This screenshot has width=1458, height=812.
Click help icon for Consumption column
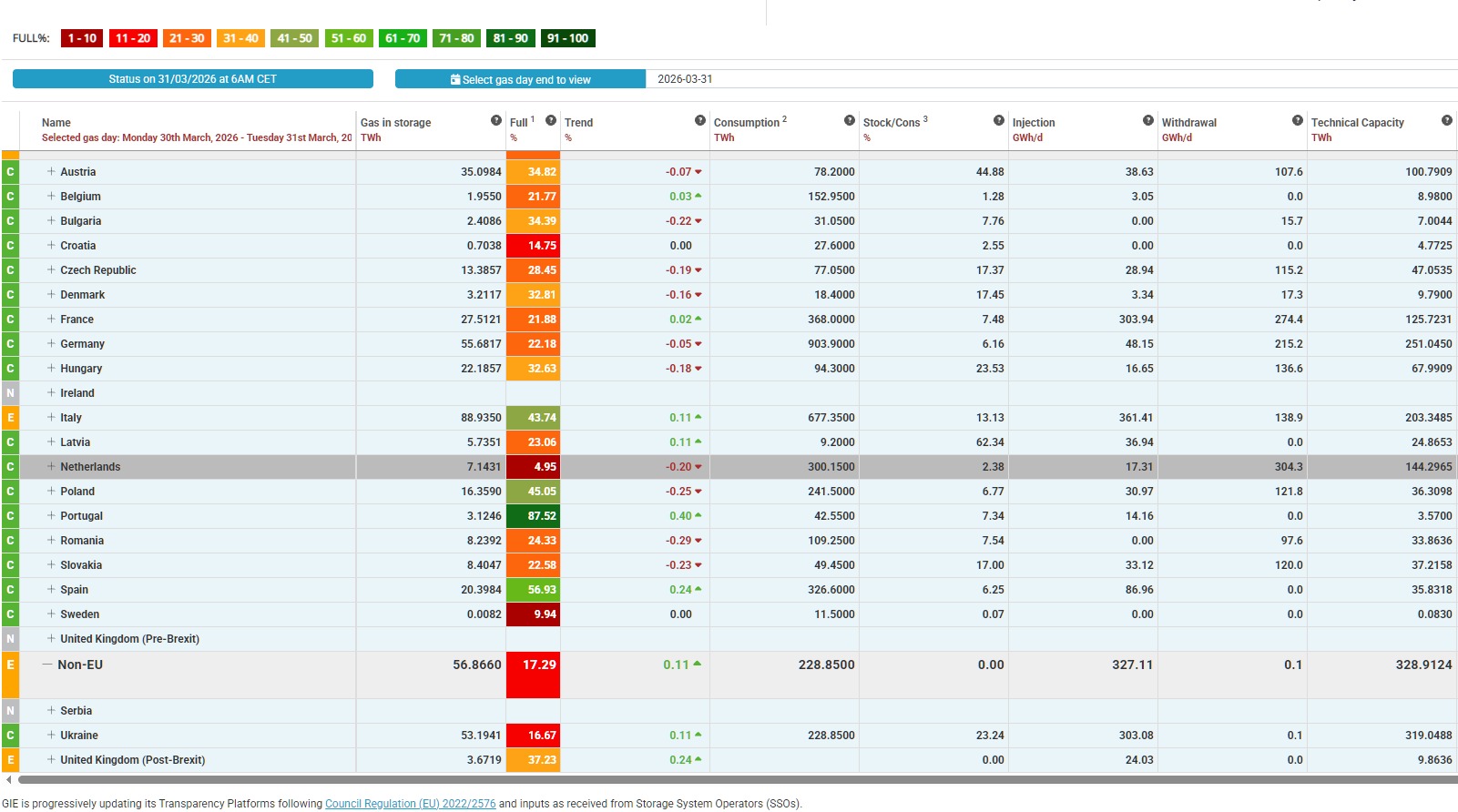(x=850, y=120)
